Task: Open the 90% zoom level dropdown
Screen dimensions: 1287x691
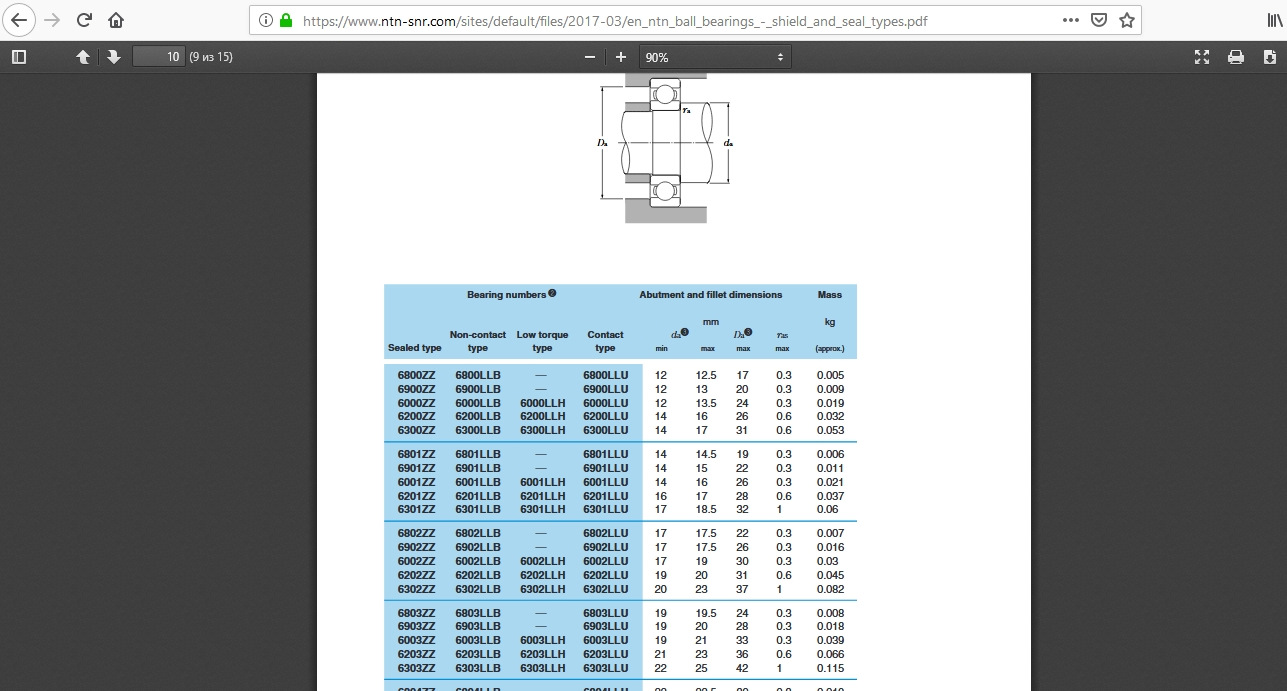Action: 715,57
